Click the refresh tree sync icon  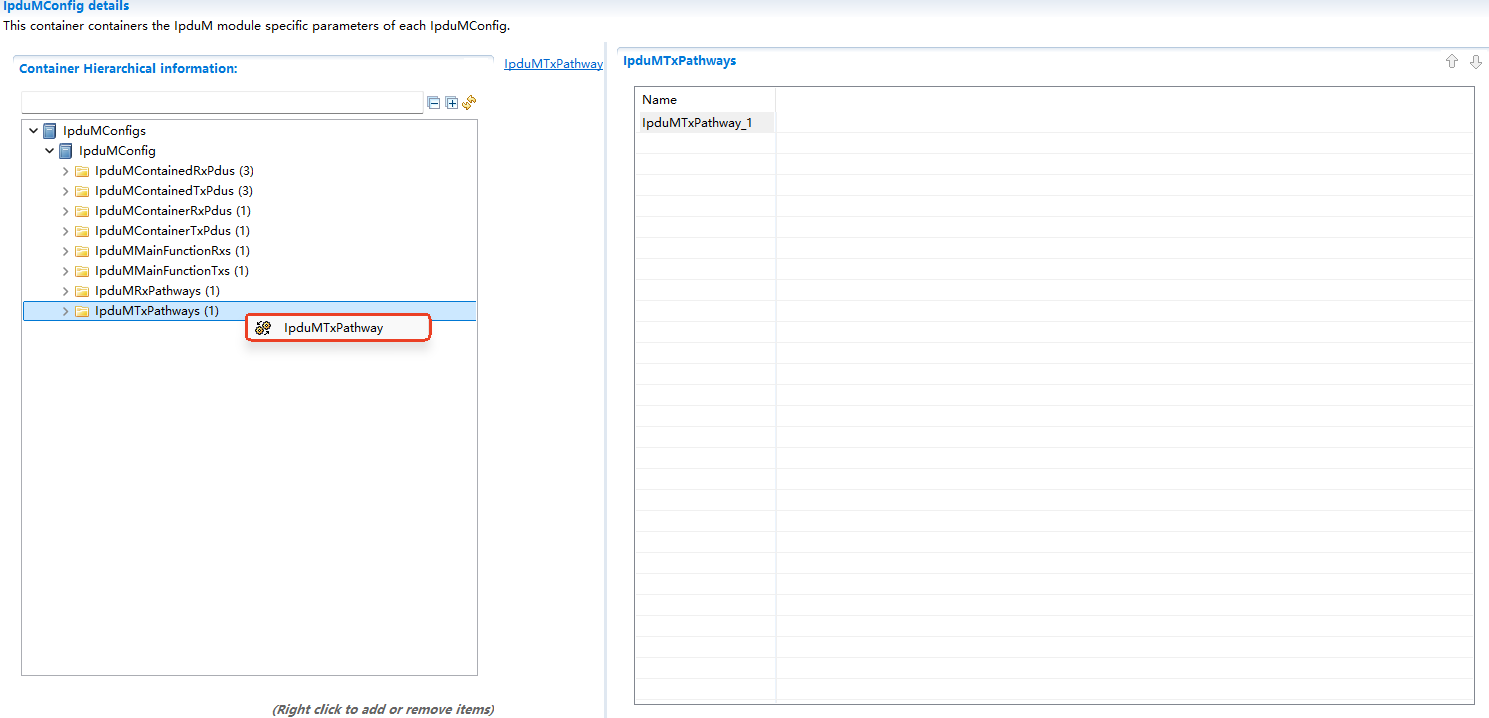click(469, 102)
